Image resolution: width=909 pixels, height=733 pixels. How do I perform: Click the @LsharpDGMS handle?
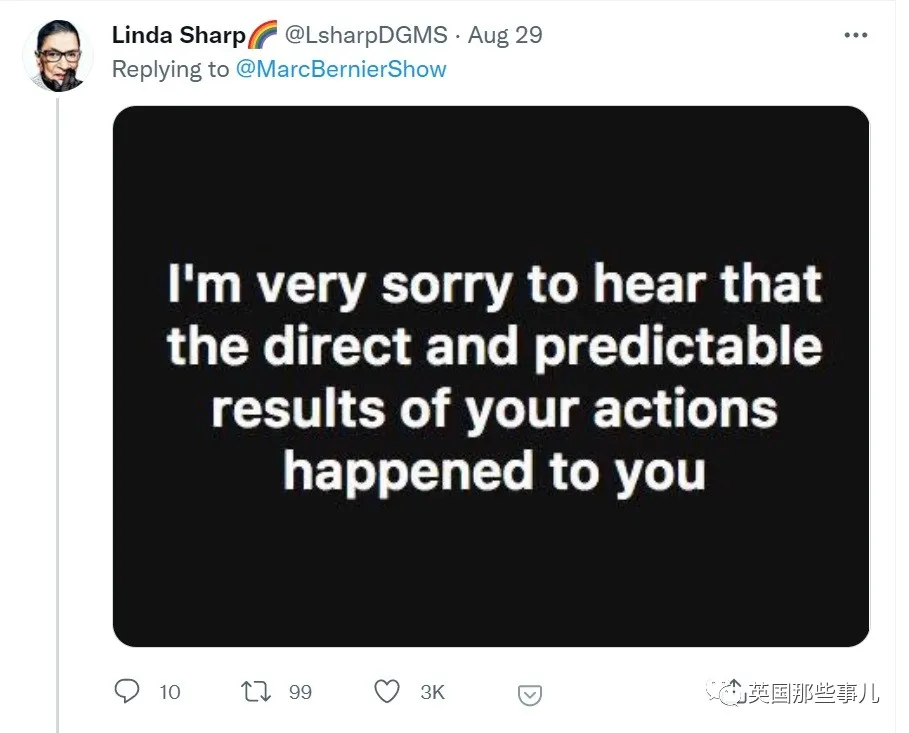click(367, 35)
